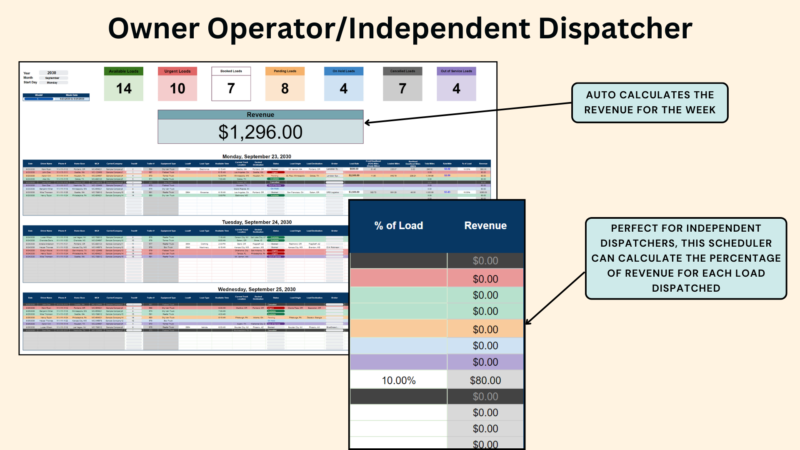This screenshot has width=800, height=450.
Task: Open the Start Day field showing Monday
Action: click(x=53, y=82)
